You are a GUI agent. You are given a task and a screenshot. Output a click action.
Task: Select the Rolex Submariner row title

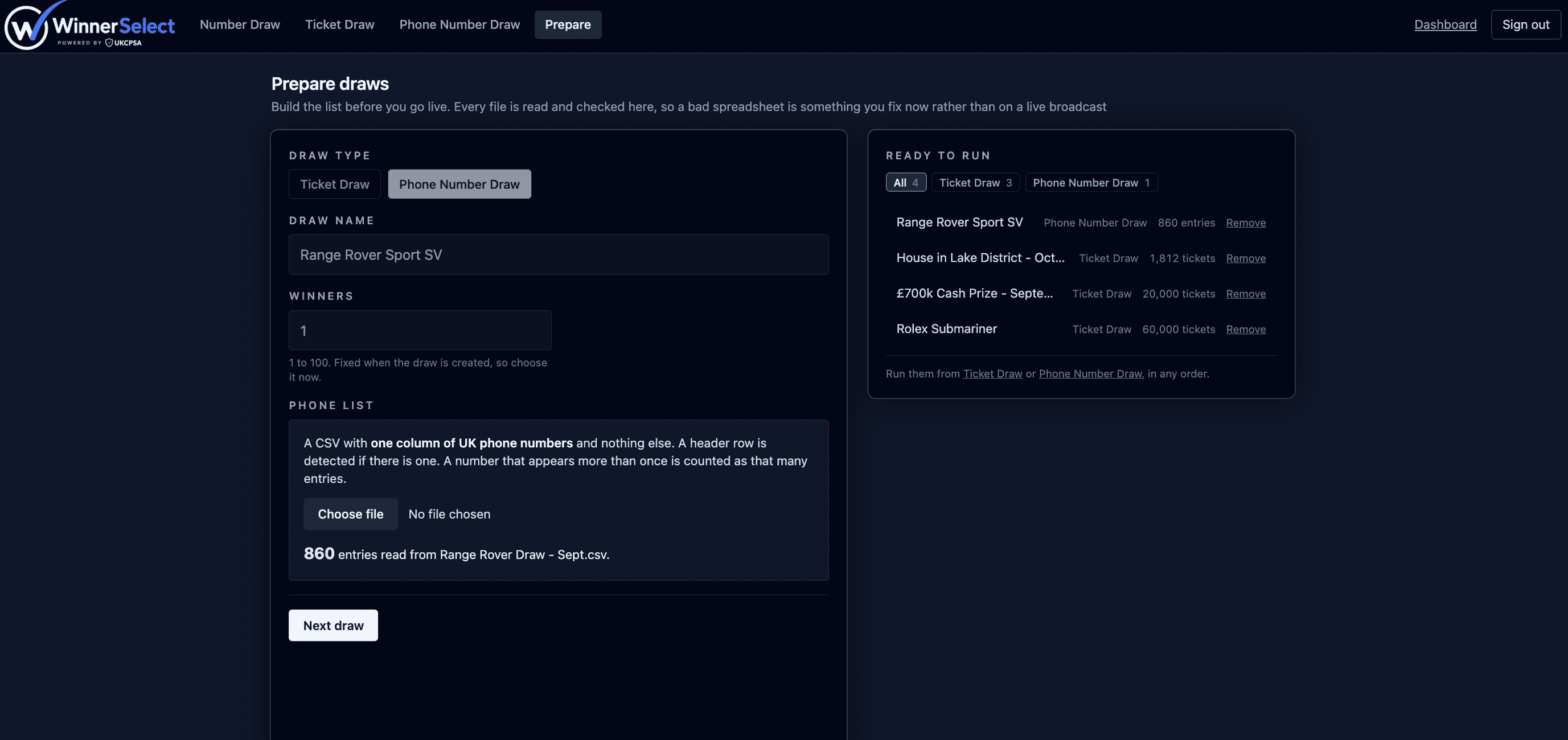tap(946, 328)
